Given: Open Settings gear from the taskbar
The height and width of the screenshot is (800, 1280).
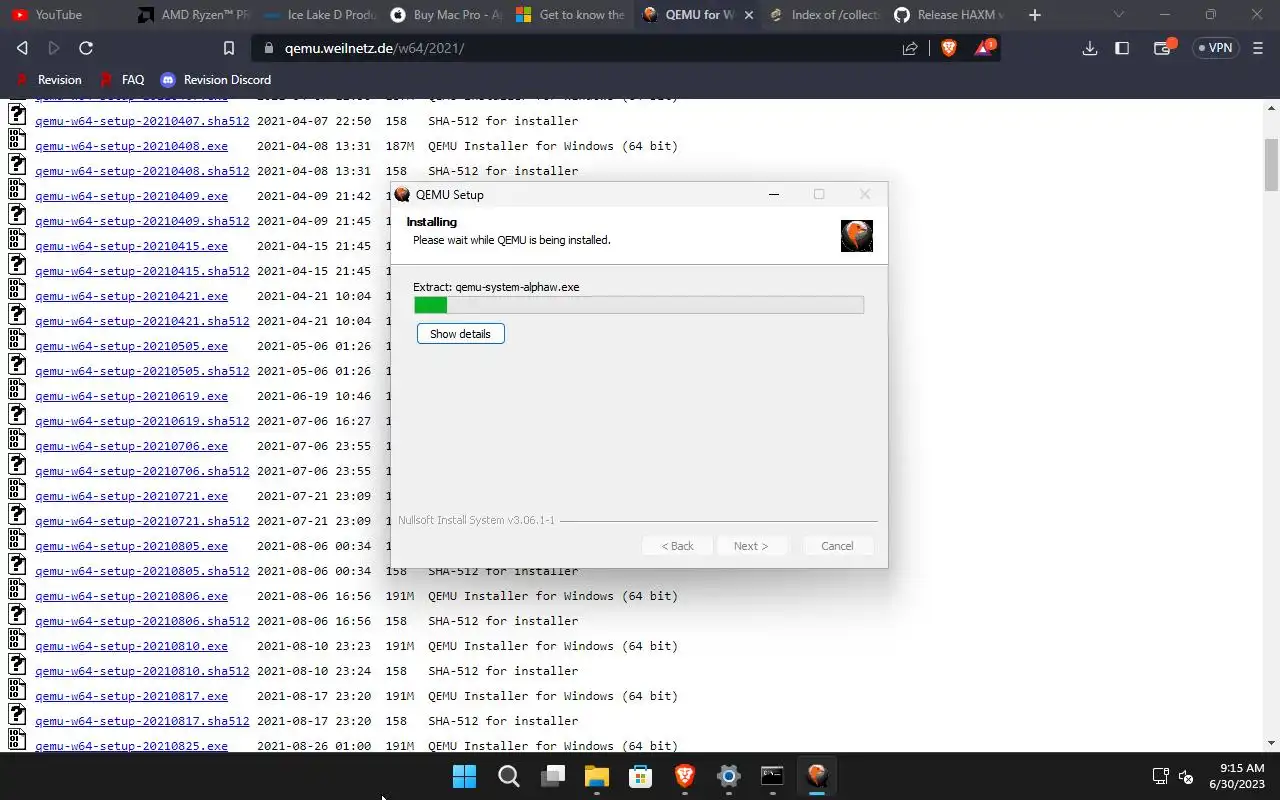Looking at the screenshot, I should click(729, 776).
